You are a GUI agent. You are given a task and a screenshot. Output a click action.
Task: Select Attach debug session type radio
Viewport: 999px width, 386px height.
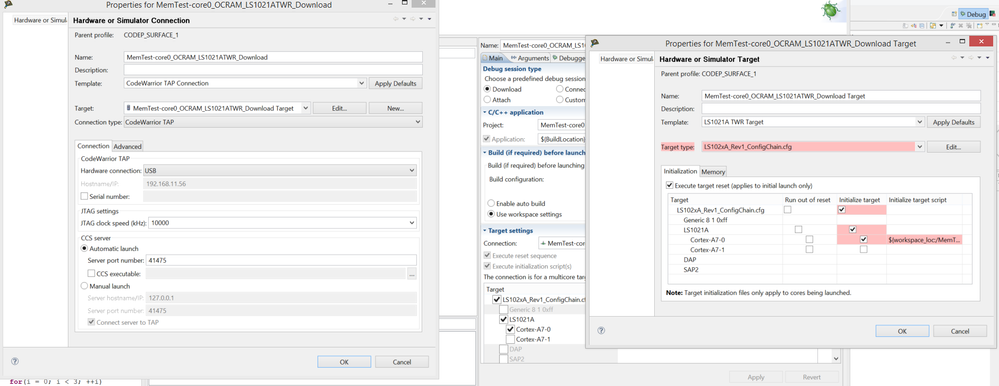coord(488,99)
